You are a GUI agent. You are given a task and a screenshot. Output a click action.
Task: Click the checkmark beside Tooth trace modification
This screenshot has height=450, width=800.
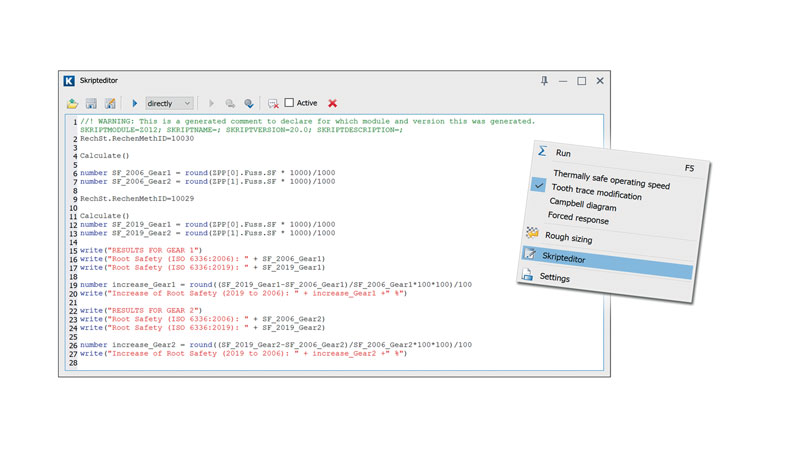[x=539, y=185]
